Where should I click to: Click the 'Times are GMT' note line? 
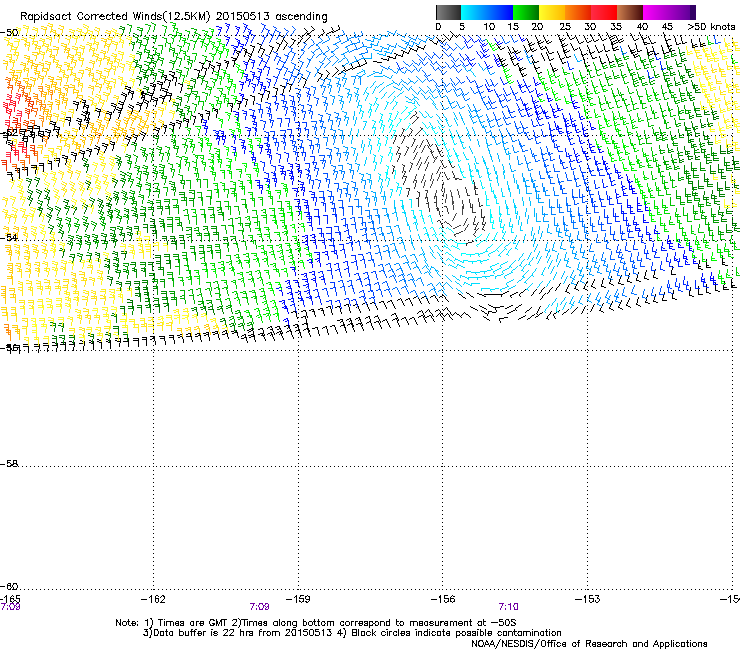click(316, 623)
